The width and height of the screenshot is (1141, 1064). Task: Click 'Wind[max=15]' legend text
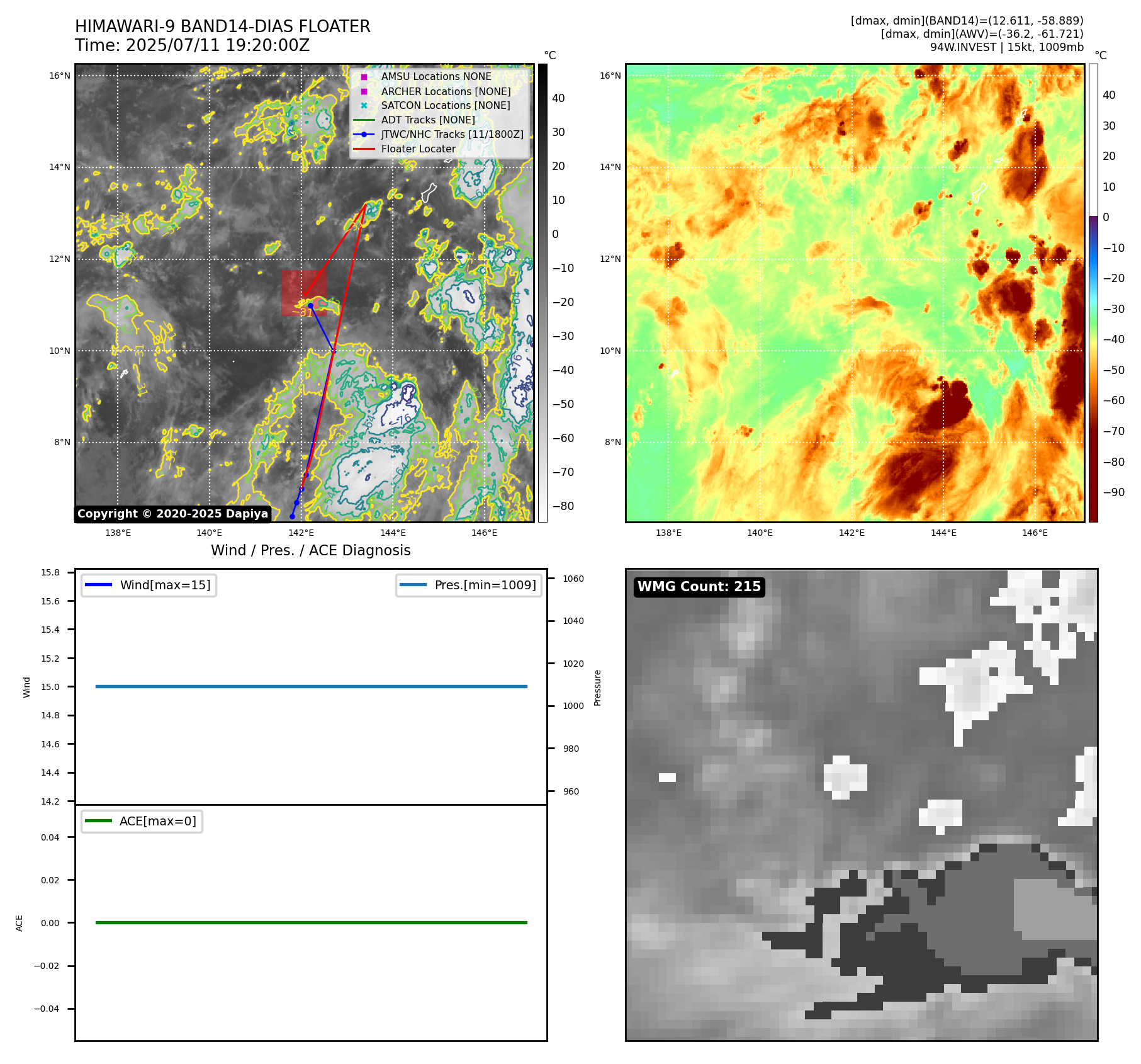pyautogui.click(x=166, y=585)
